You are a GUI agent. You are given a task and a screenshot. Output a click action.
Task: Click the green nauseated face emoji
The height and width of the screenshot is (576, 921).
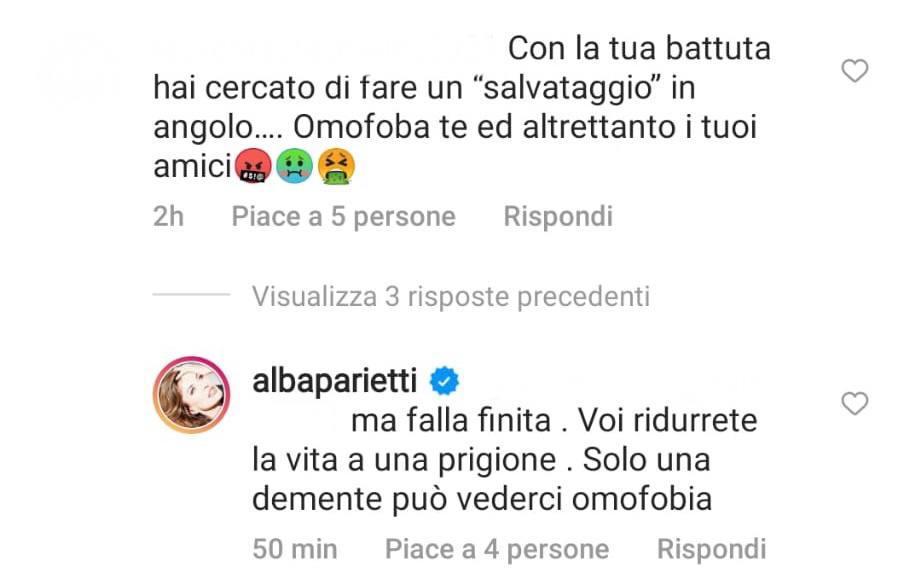pos(294,166)
